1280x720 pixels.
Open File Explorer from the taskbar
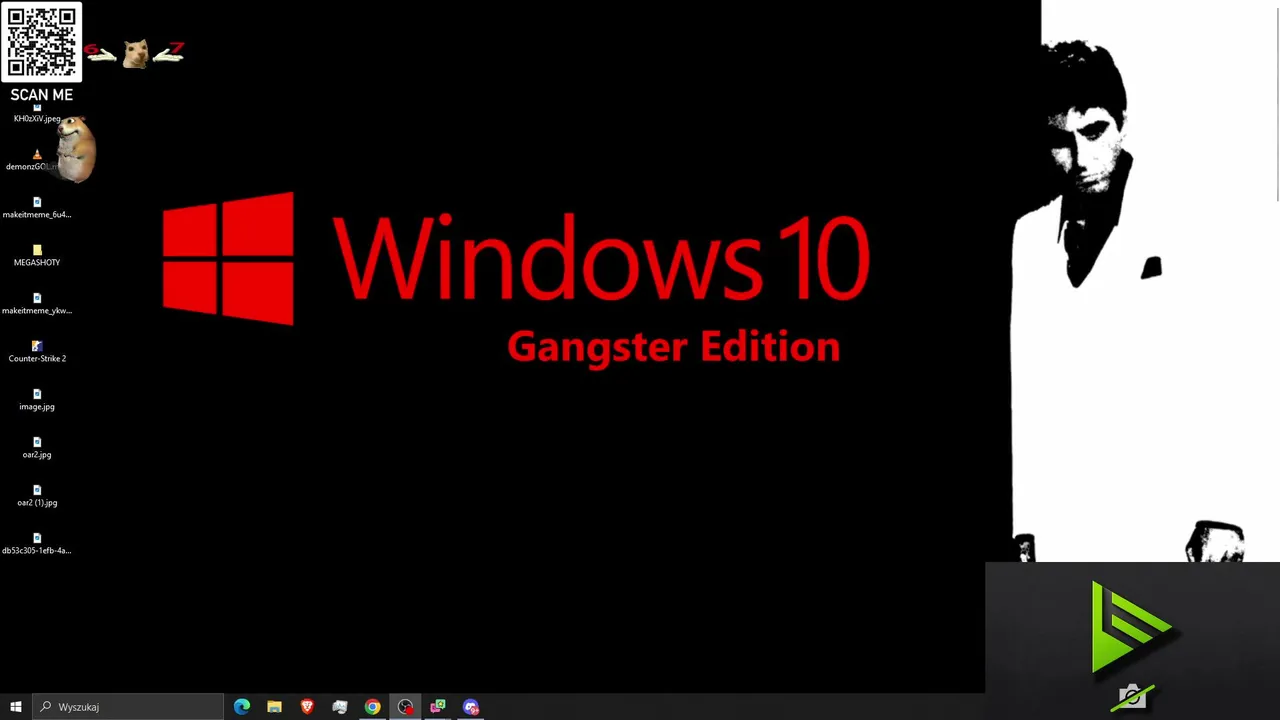[274, 707]
